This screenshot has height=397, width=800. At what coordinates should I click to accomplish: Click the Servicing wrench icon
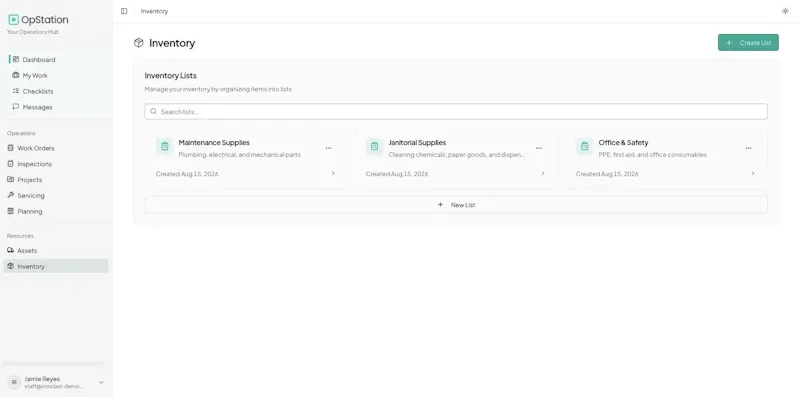tap(11, 195)
